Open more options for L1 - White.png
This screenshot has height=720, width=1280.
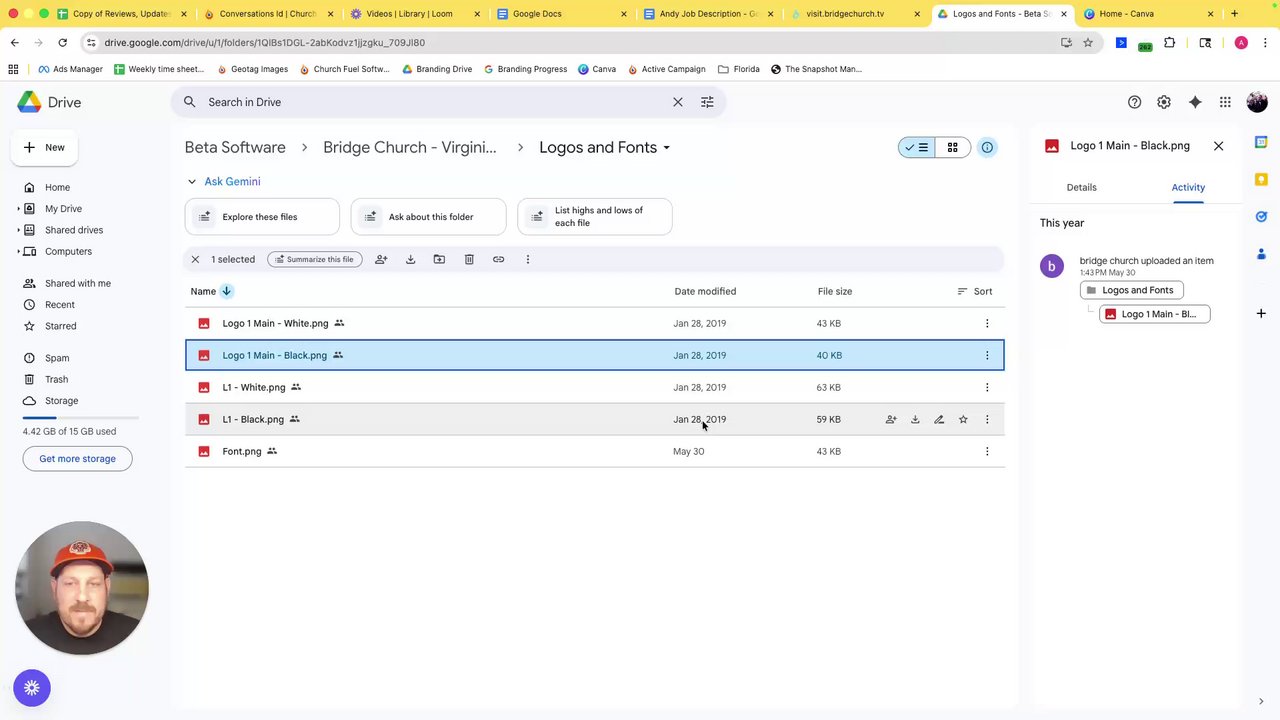(x=987, y=387)
